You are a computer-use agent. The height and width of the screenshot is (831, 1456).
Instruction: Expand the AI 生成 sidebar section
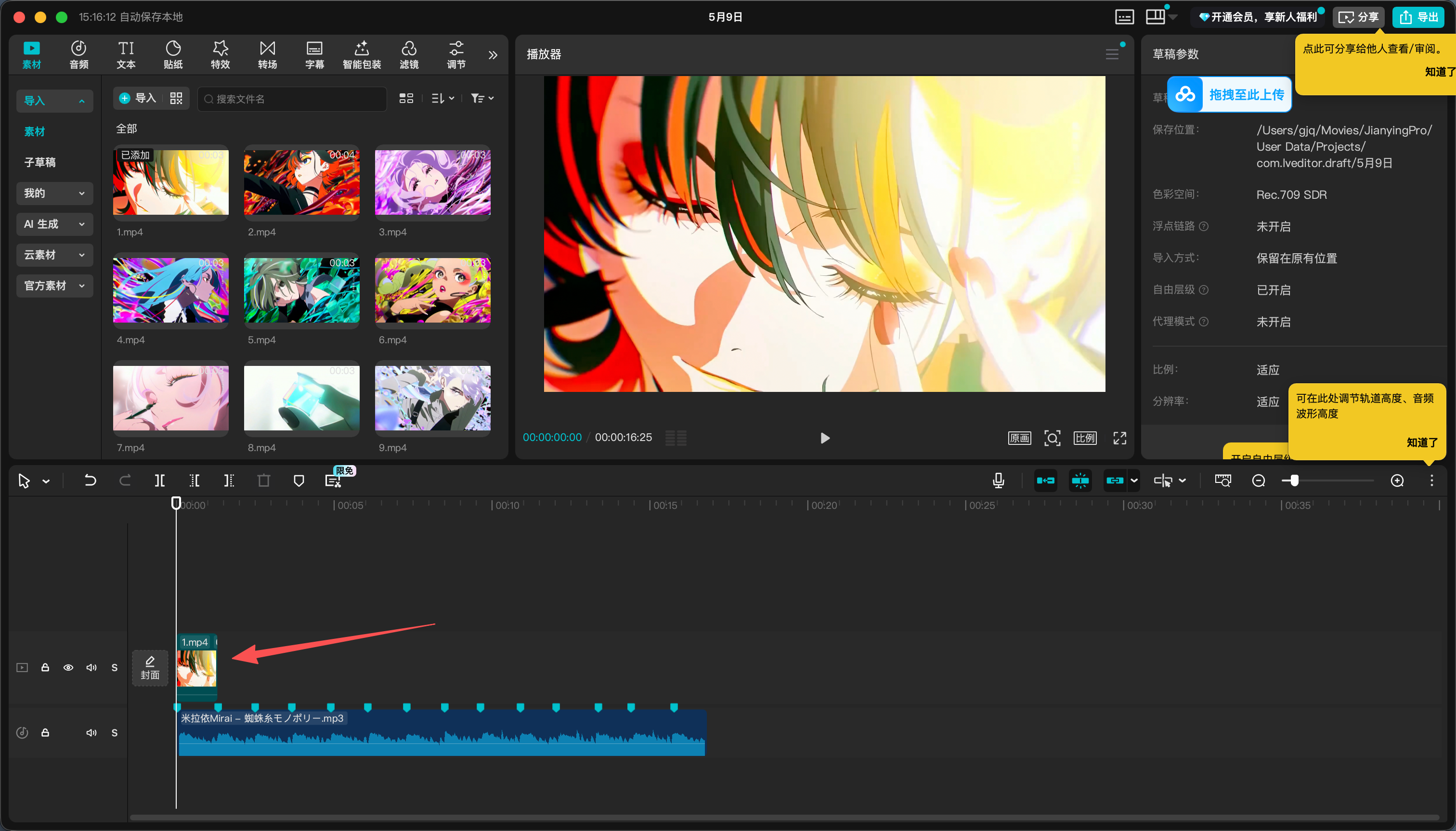(55, 224)
